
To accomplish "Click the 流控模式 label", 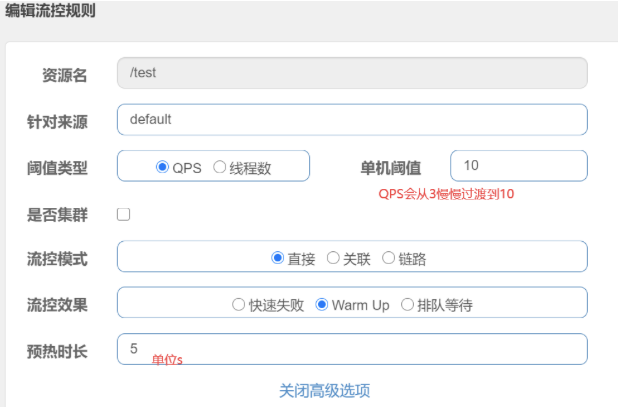I will (x=57, y=259).
